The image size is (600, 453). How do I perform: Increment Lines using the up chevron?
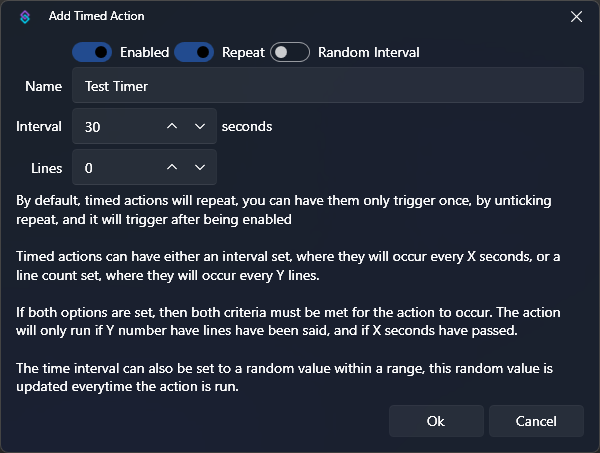tap(171, 168)
